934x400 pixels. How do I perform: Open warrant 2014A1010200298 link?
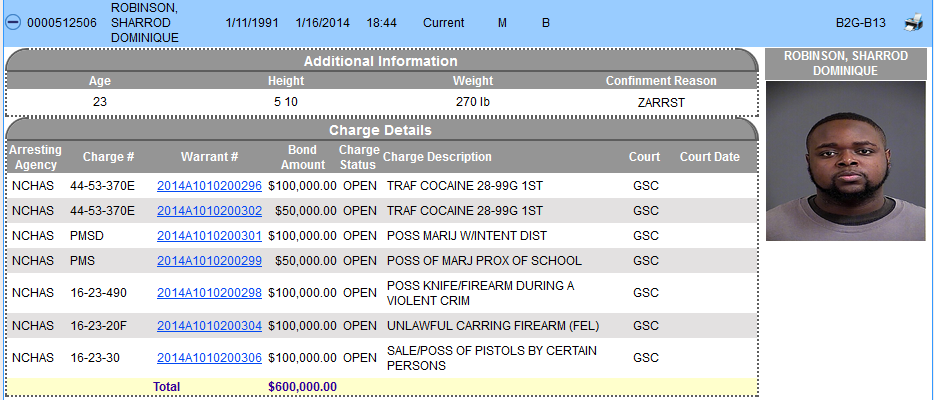[209, 293]
